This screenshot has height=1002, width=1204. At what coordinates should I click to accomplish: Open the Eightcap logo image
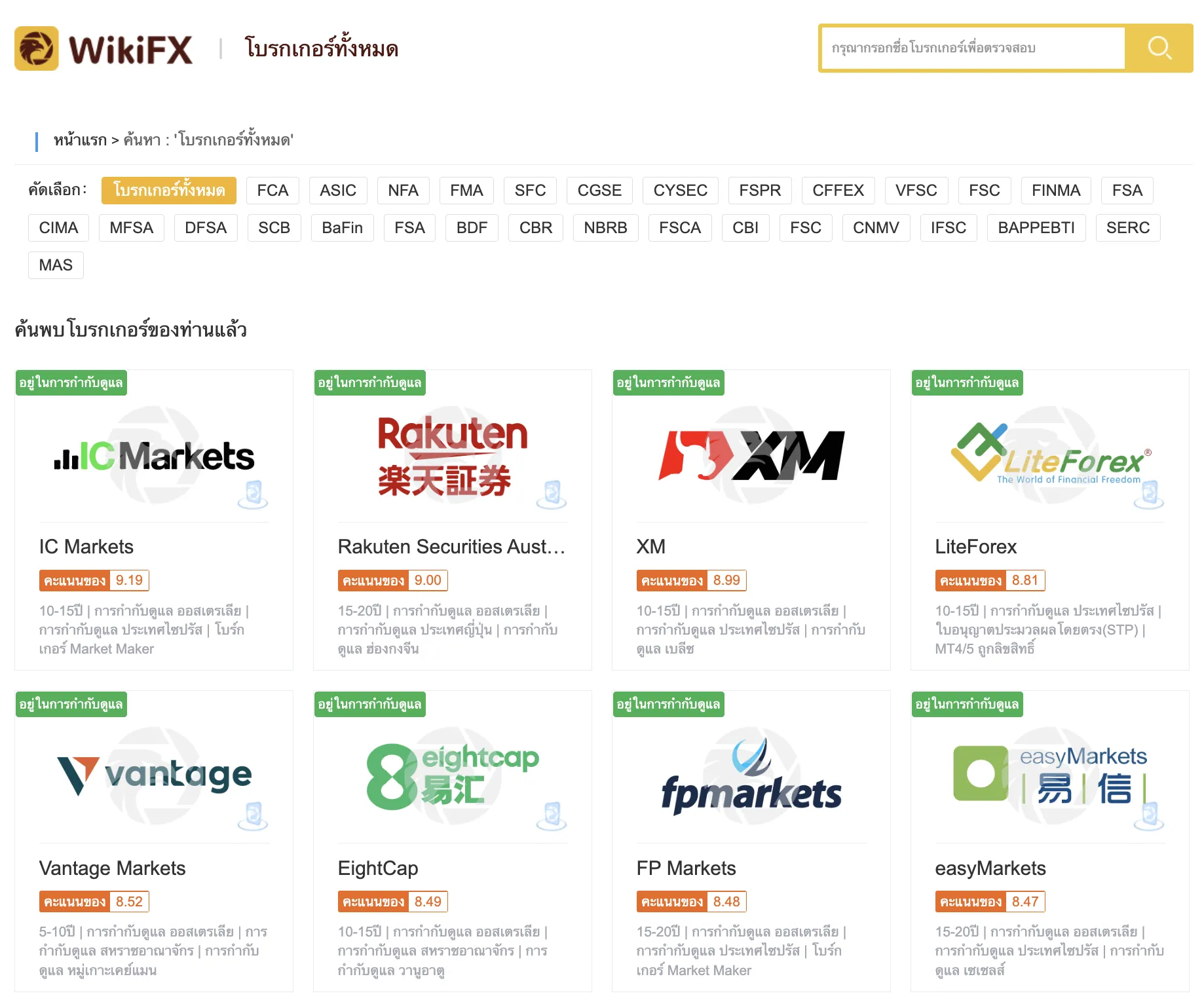tap(453, 777)
